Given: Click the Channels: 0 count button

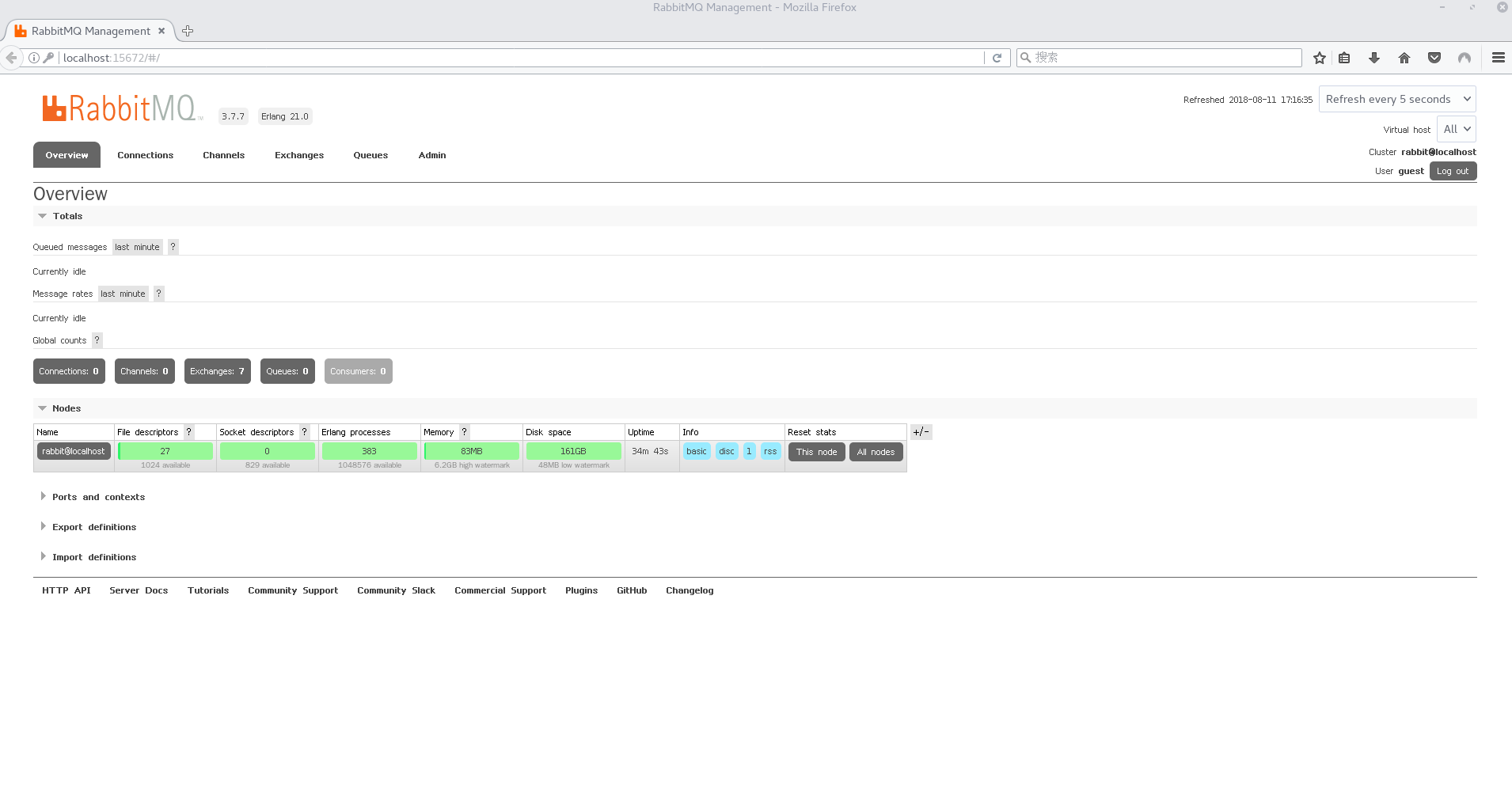Looking at the screenshot, I should pos(144,371).
